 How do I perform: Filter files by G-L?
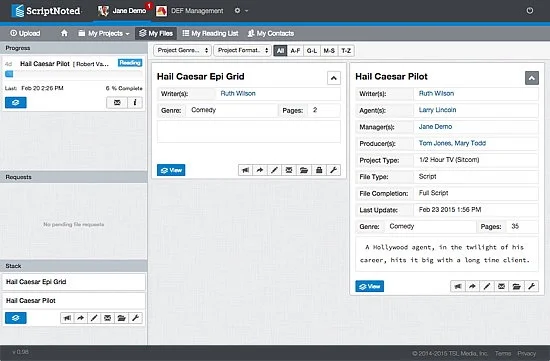tap(311, 51)
